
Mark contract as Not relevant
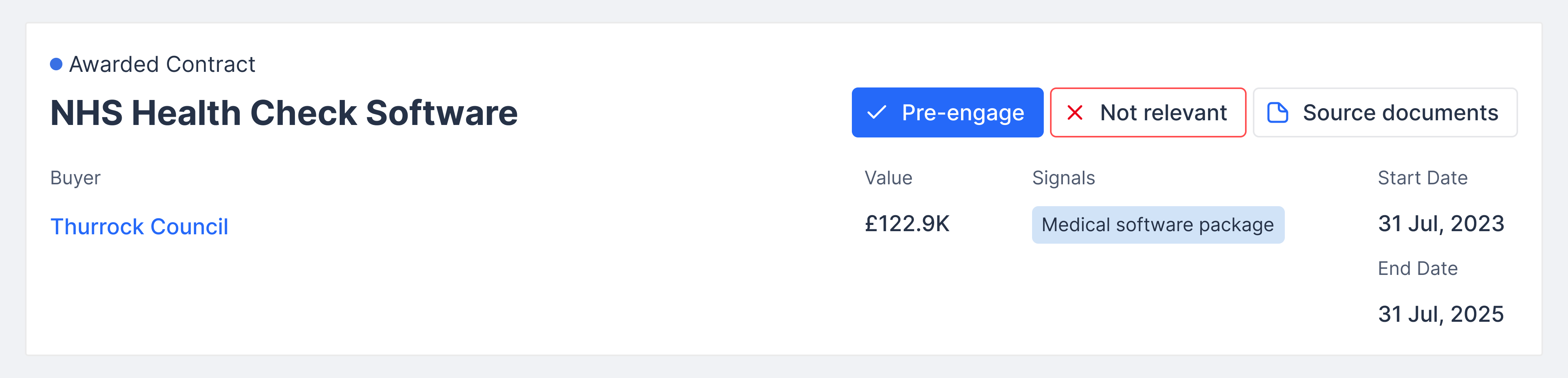(x=1148, y=113)
